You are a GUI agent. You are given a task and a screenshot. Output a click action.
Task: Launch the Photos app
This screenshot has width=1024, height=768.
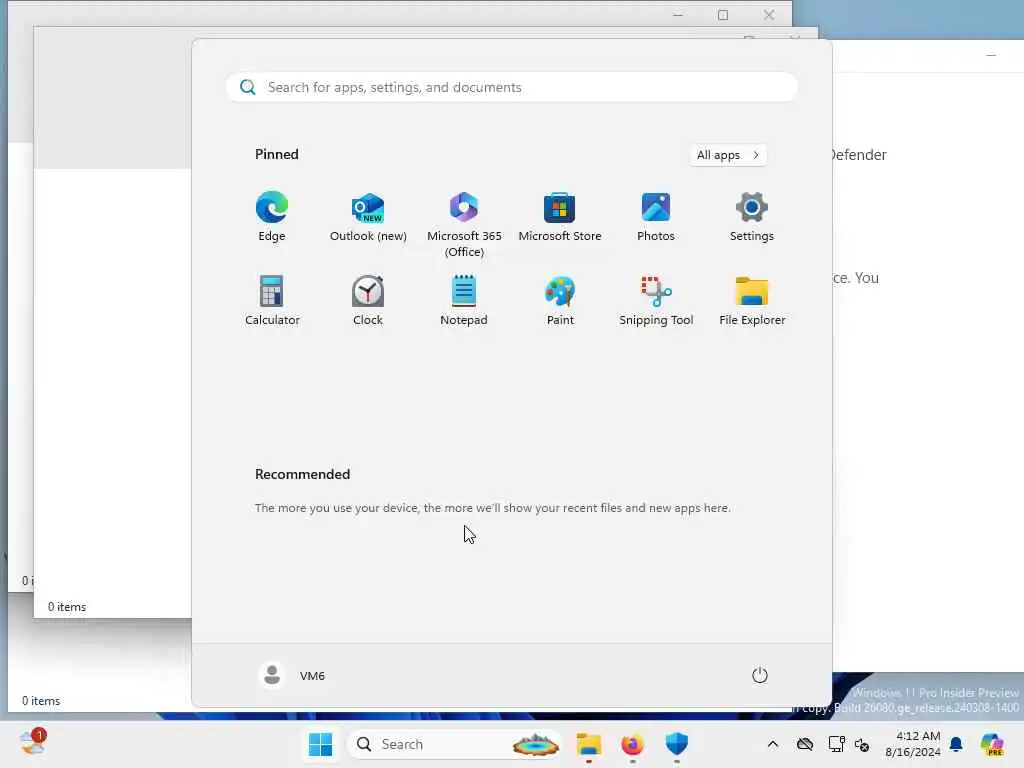(656, 217)
